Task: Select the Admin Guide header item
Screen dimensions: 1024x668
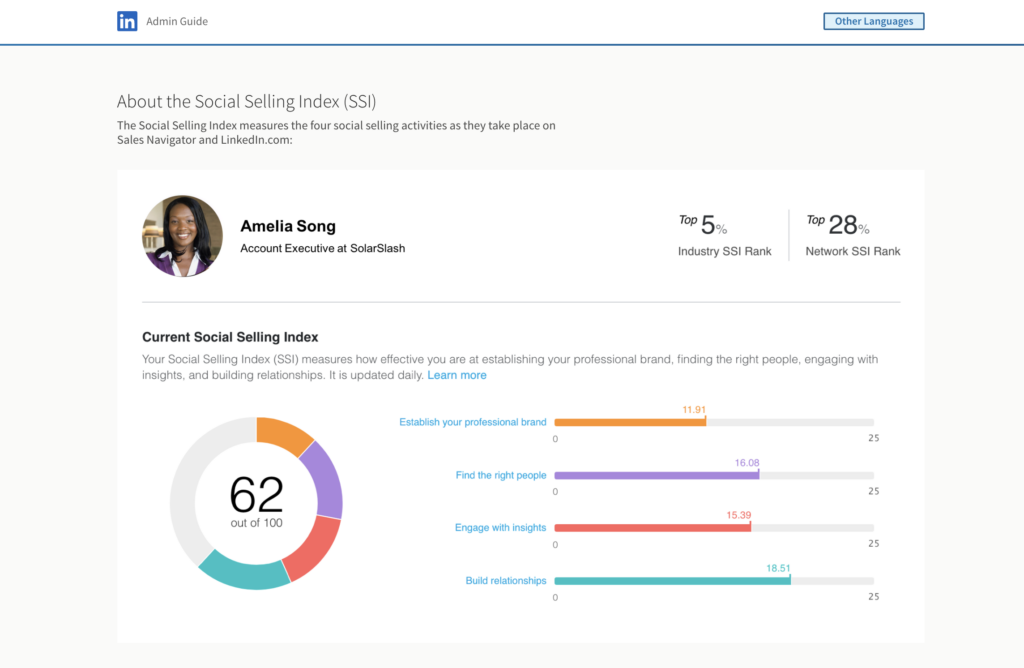Action: (176, 20)
